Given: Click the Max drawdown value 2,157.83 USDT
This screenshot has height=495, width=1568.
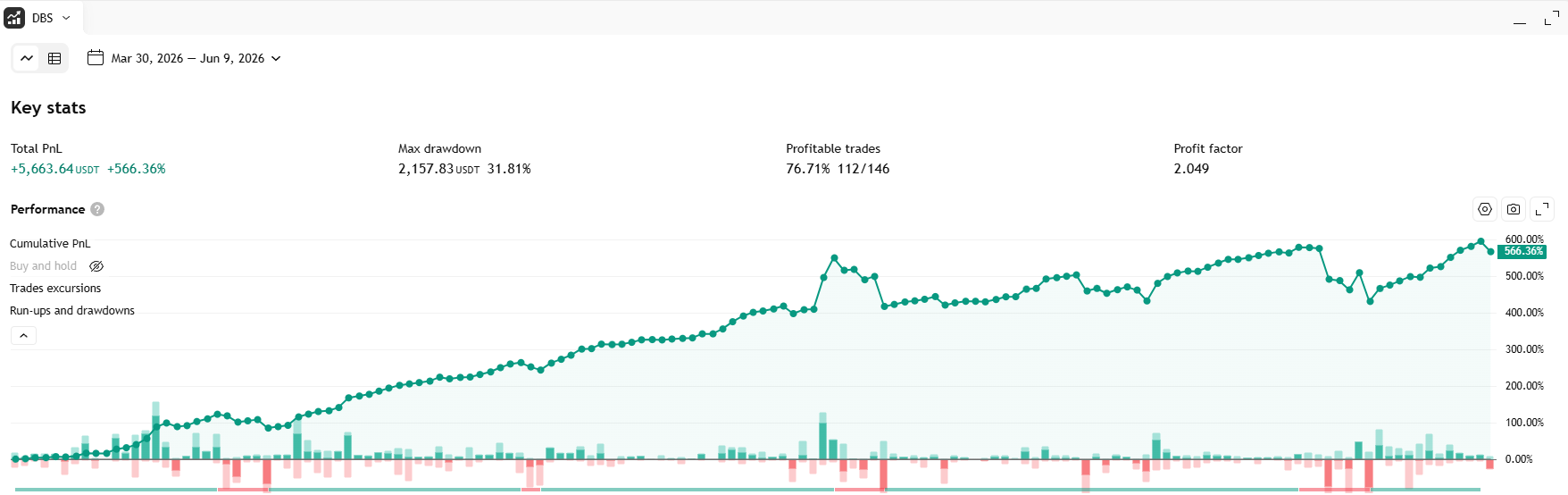Looking at the screenshot, I should (x=439, y=169).
